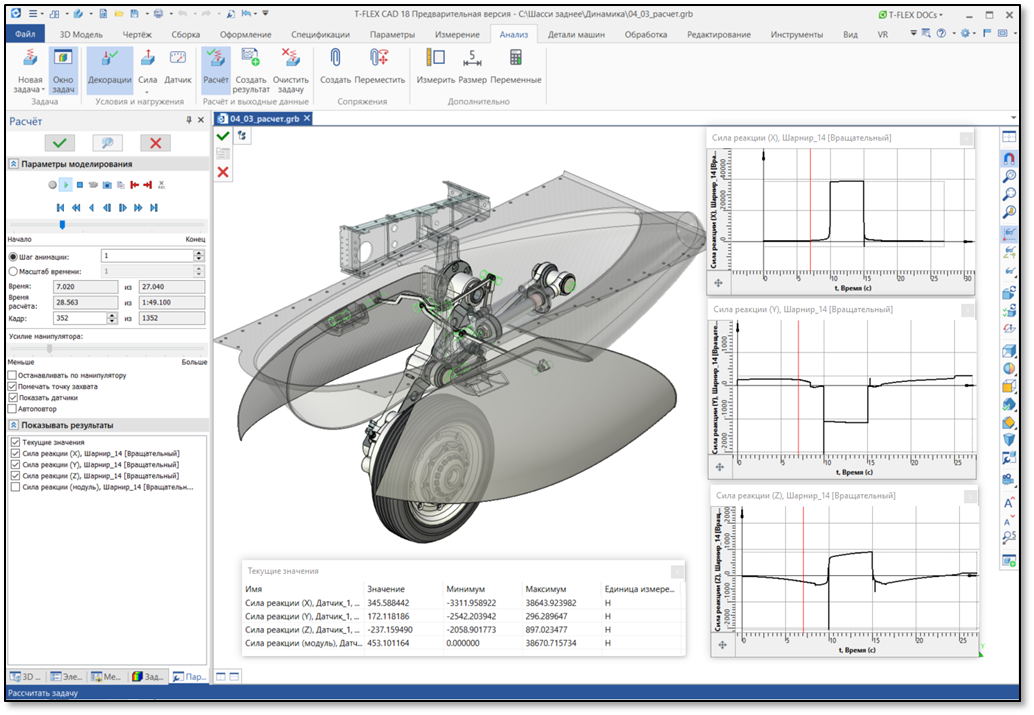
Task: Uncheck Сила реакции (X) result checkbox
Action: point(14,453)
